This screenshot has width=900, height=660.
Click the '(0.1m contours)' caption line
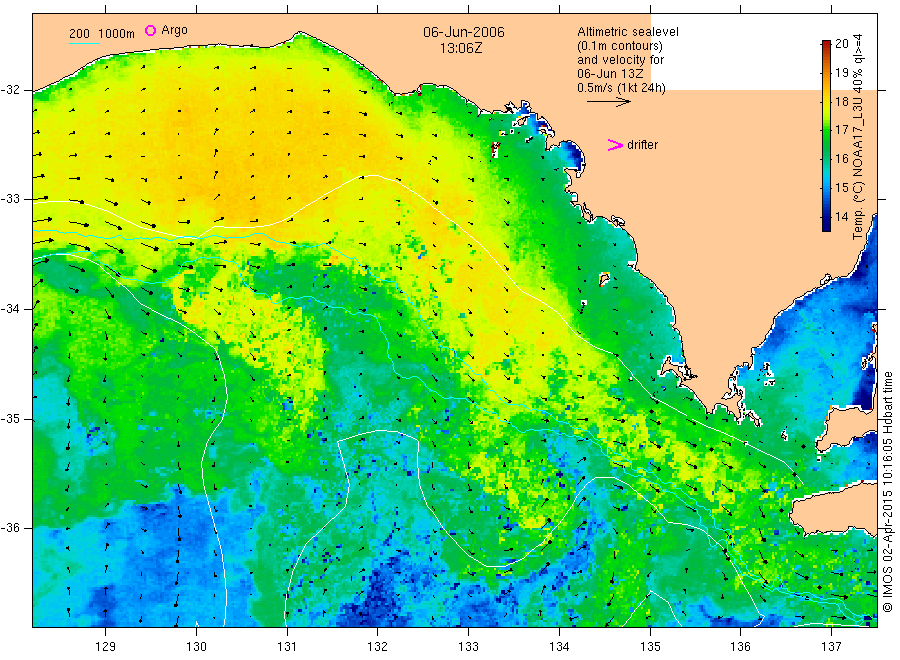coord(620,46)
